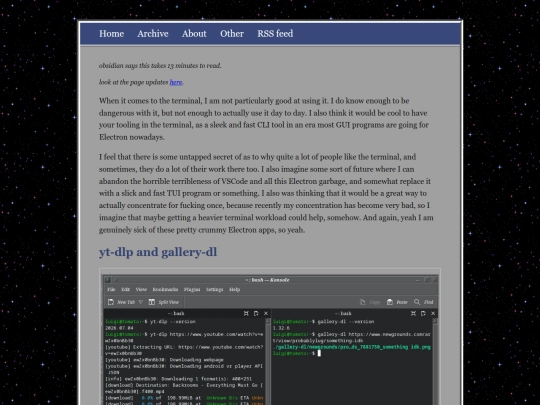Open the RSS feed link
540x405 pixels.
275,34
